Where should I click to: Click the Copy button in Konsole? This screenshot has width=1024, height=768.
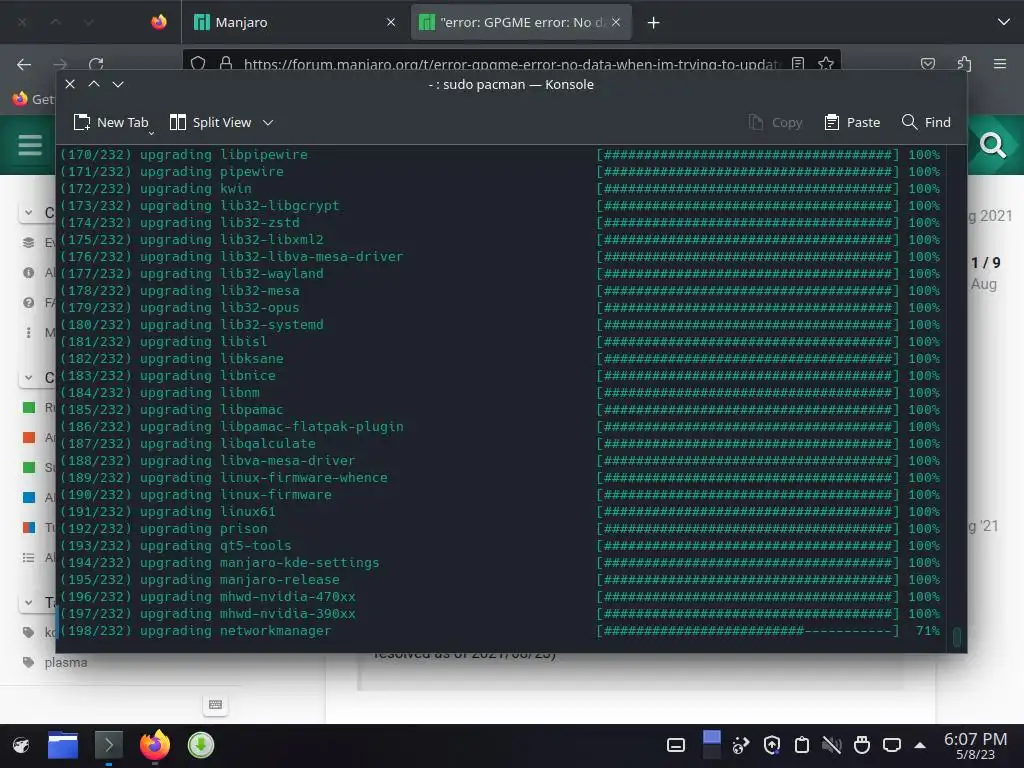[x=775, y=122]
